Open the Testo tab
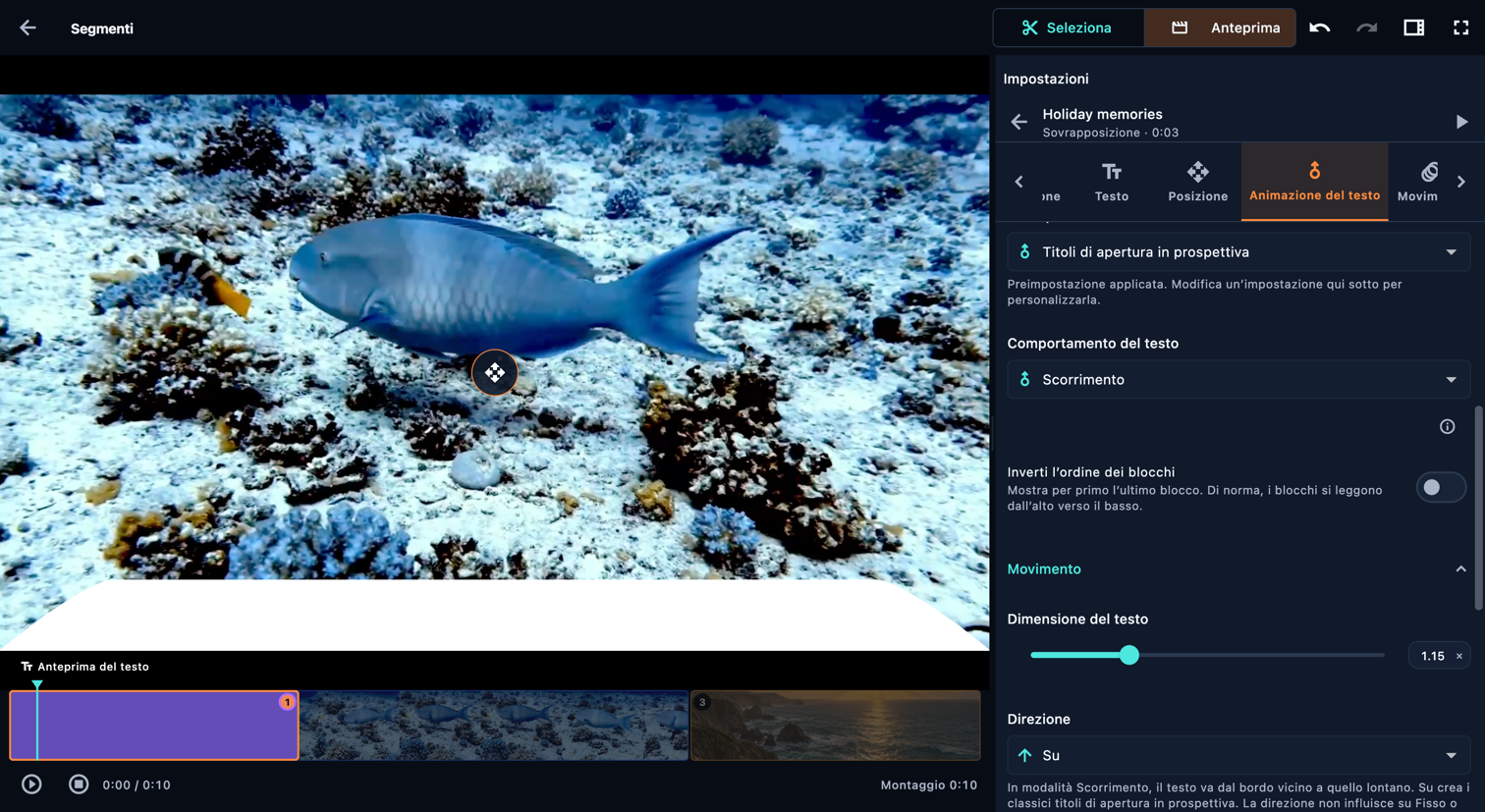The width and height of the screenshot is (1485, 812). click(1112, 183)
